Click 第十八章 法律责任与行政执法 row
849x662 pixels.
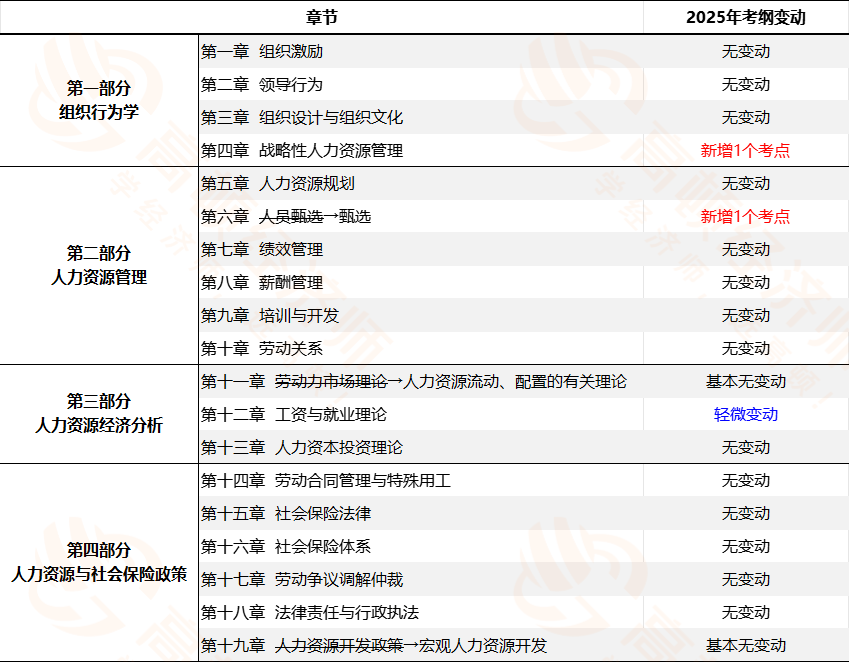(x=524, y=613)
